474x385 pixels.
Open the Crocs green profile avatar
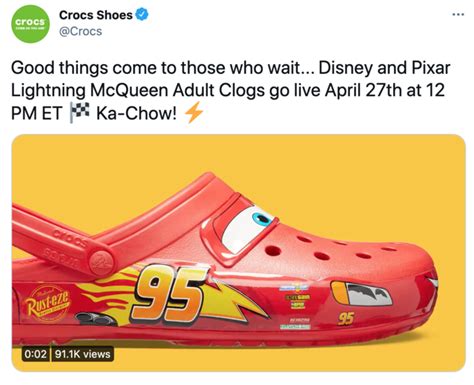[x=31, y=24]
